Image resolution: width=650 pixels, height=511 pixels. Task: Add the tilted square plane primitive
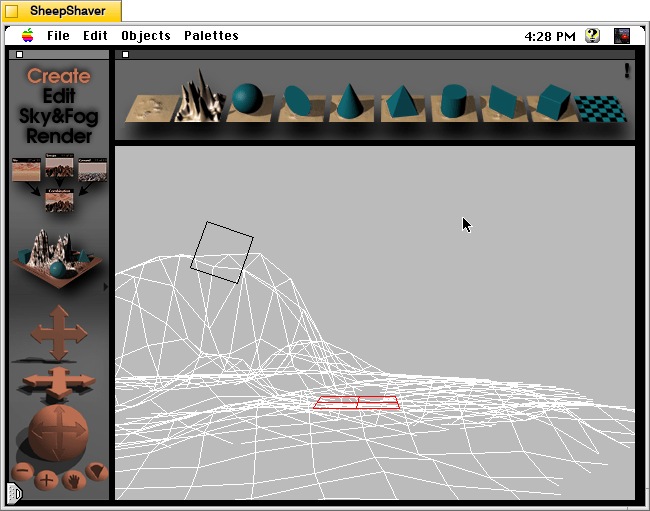click(x=503, y=104)
